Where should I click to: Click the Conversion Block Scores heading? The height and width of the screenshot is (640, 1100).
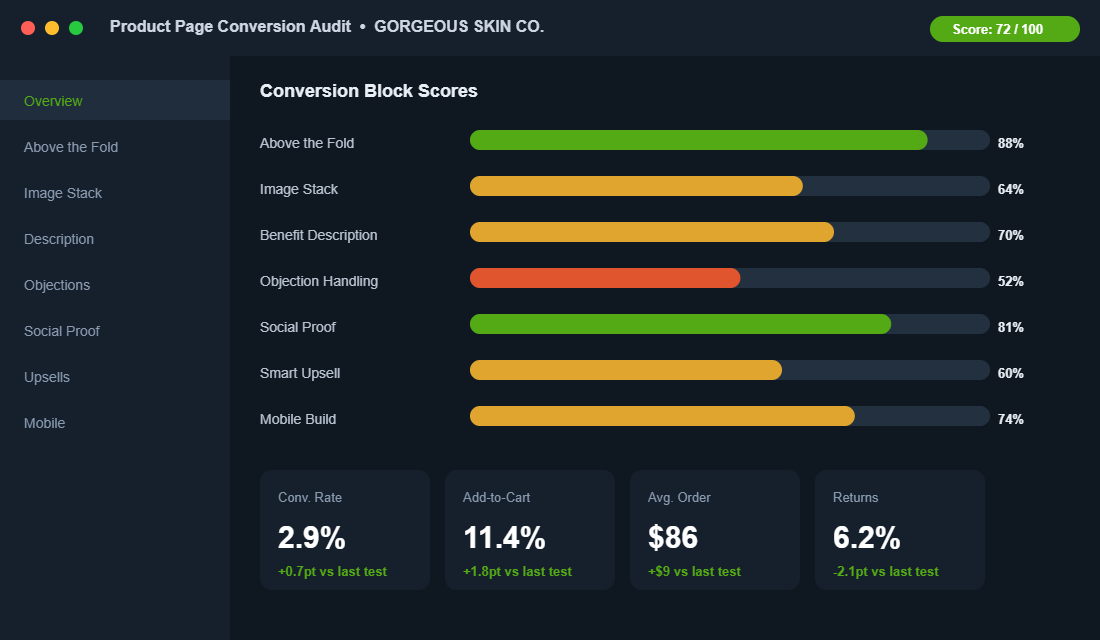[x=368, y=91]
